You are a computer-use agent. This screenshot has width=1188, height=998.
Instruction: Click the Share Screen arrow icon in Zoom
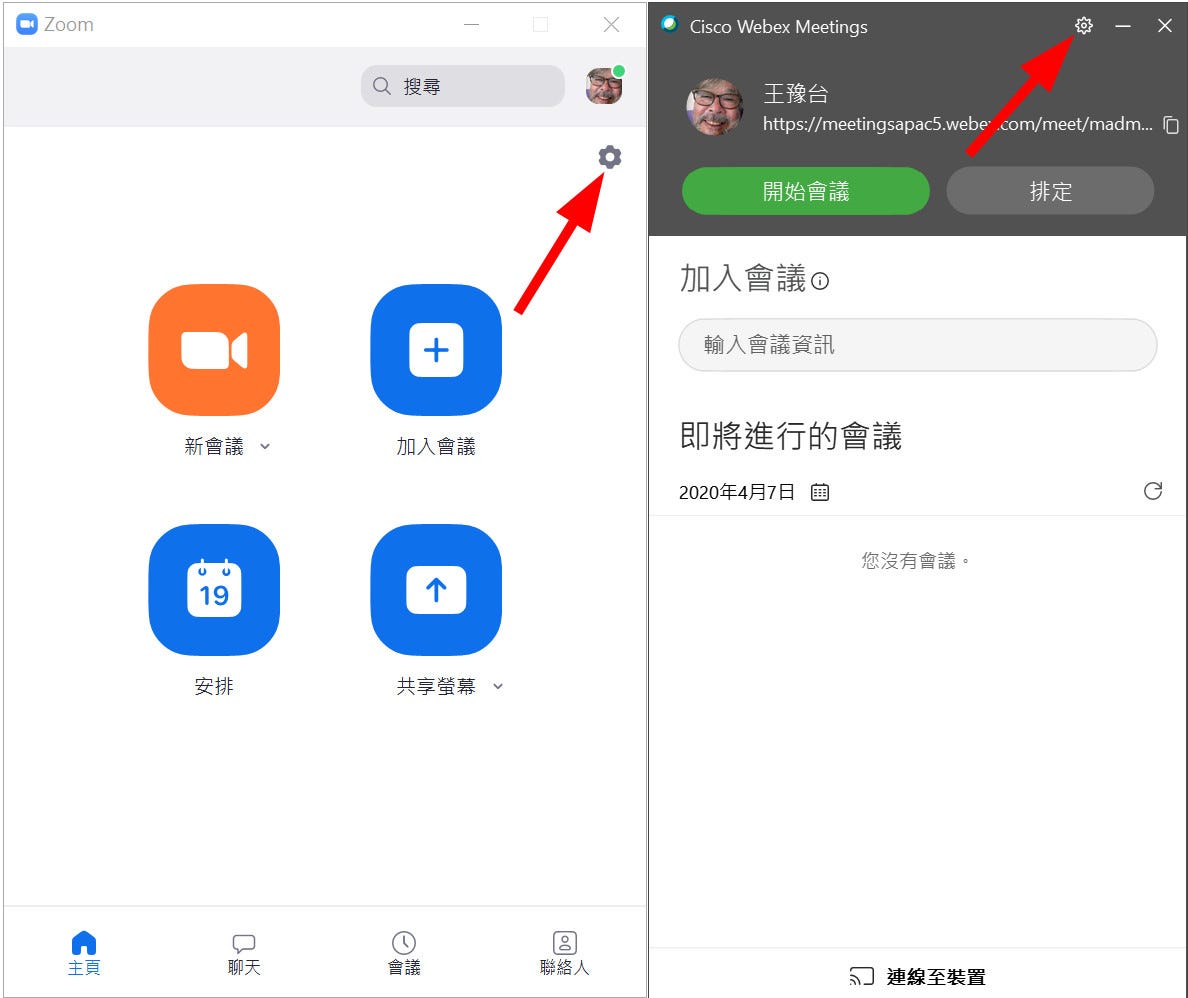[x=436, y=590]
